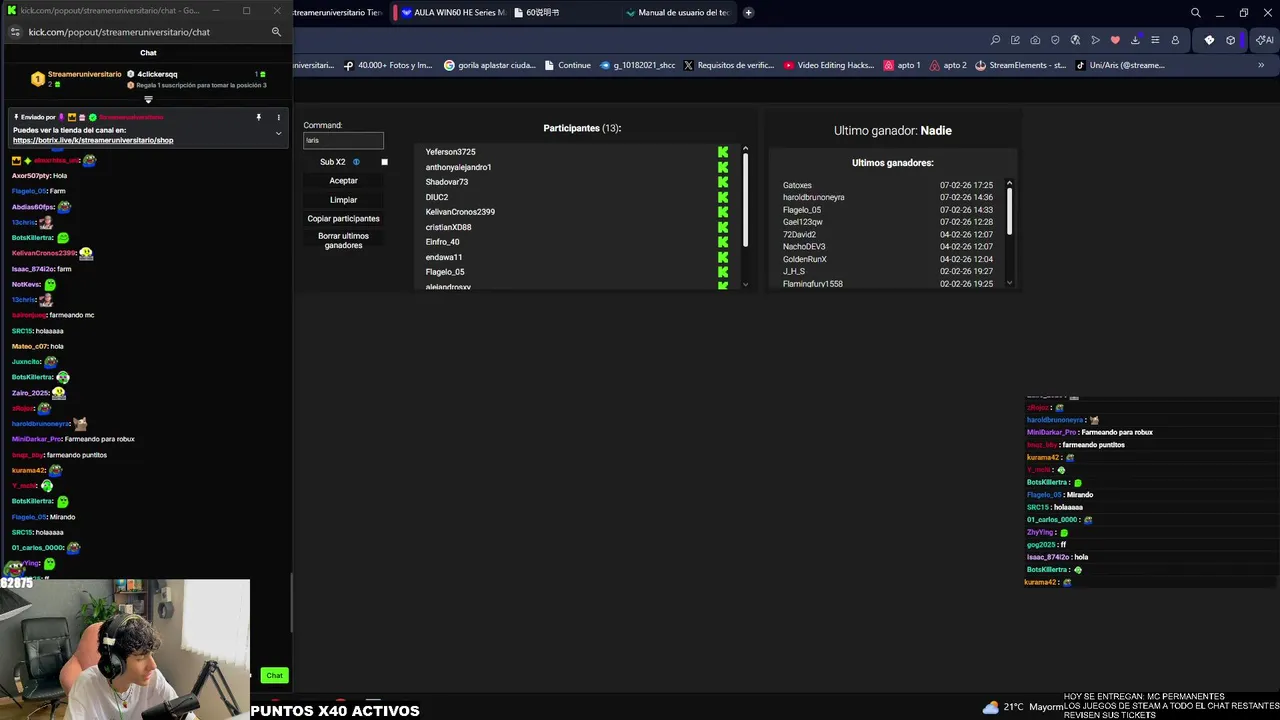Select winner GoldenRunX in winners list
The height and width of the screenshot is (720, 1280).
(804, 259)
